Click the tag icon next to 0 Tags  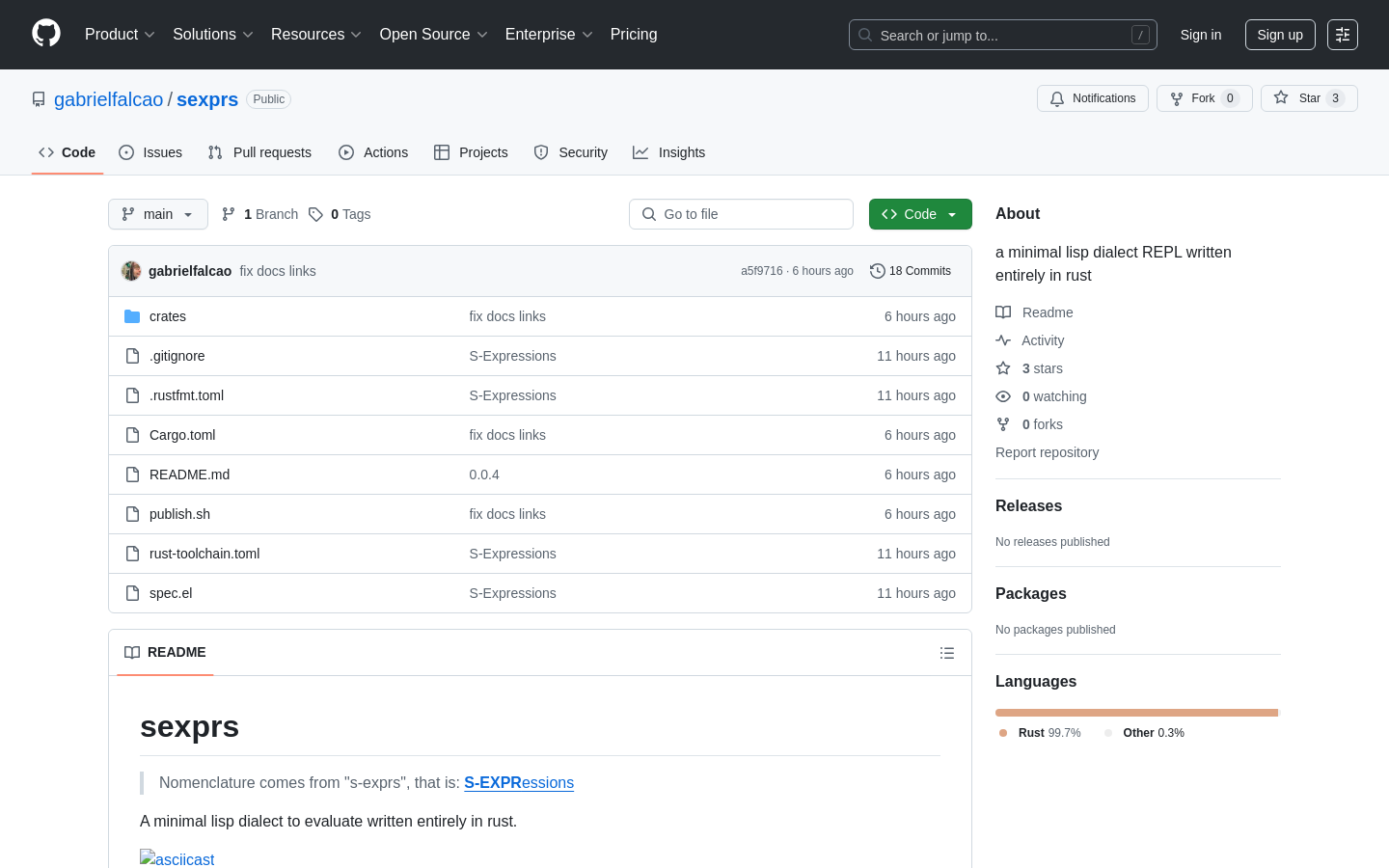[315, 214]
